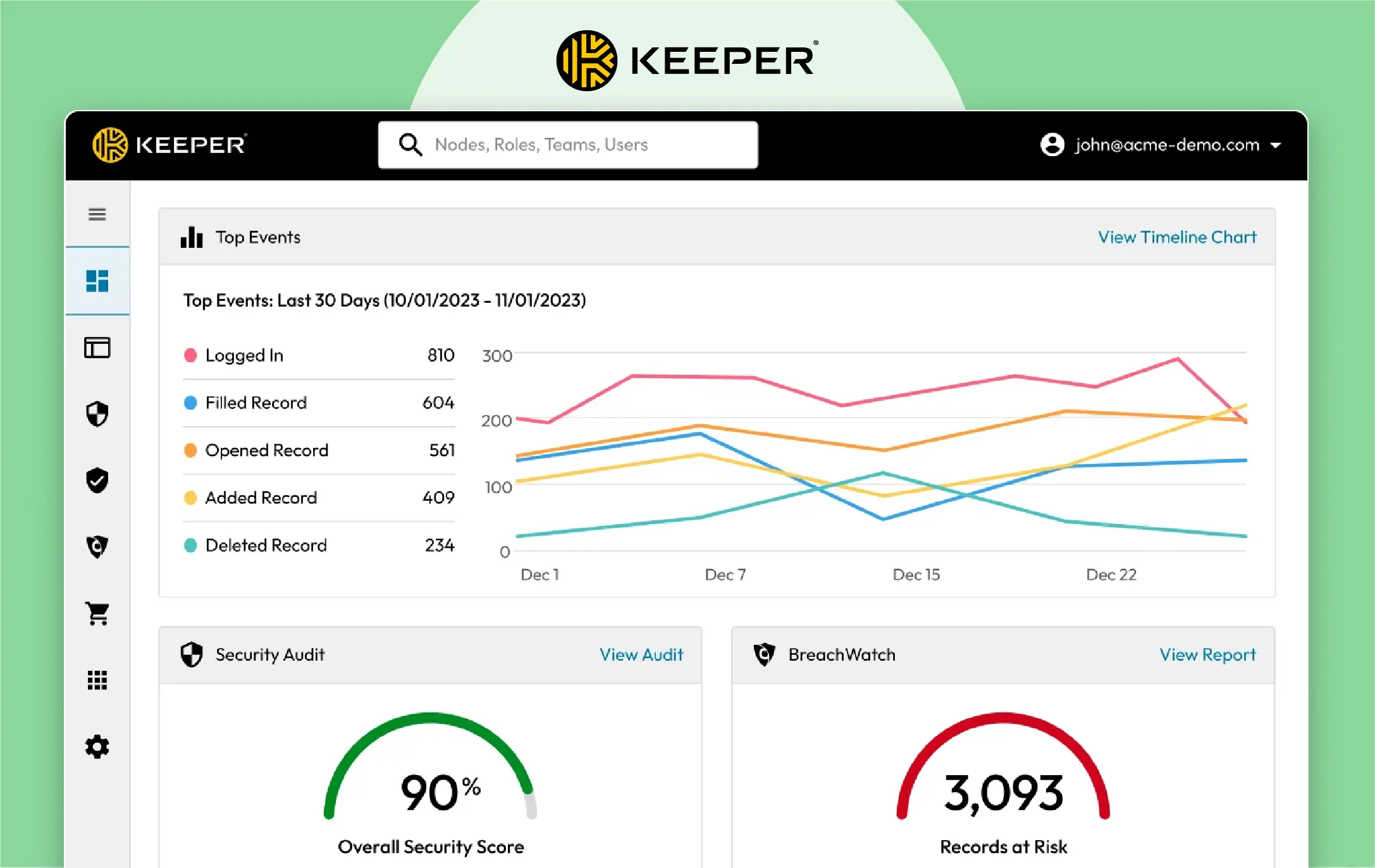Viewport: 1375px width, 868px height.
Task: Click the teal Deleted Record legend dot
Action: tap(190, 545)
